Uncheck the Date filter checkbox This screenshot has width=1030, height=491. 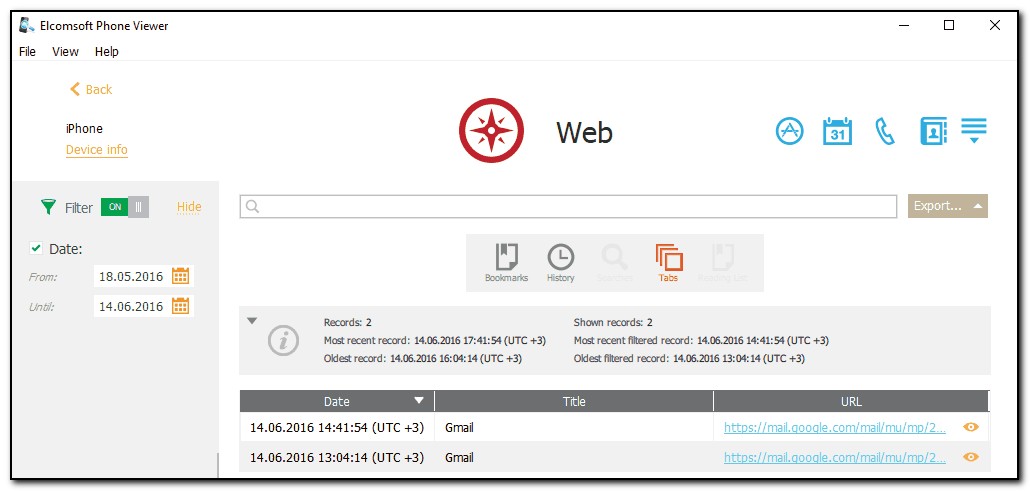pos(37,249)
